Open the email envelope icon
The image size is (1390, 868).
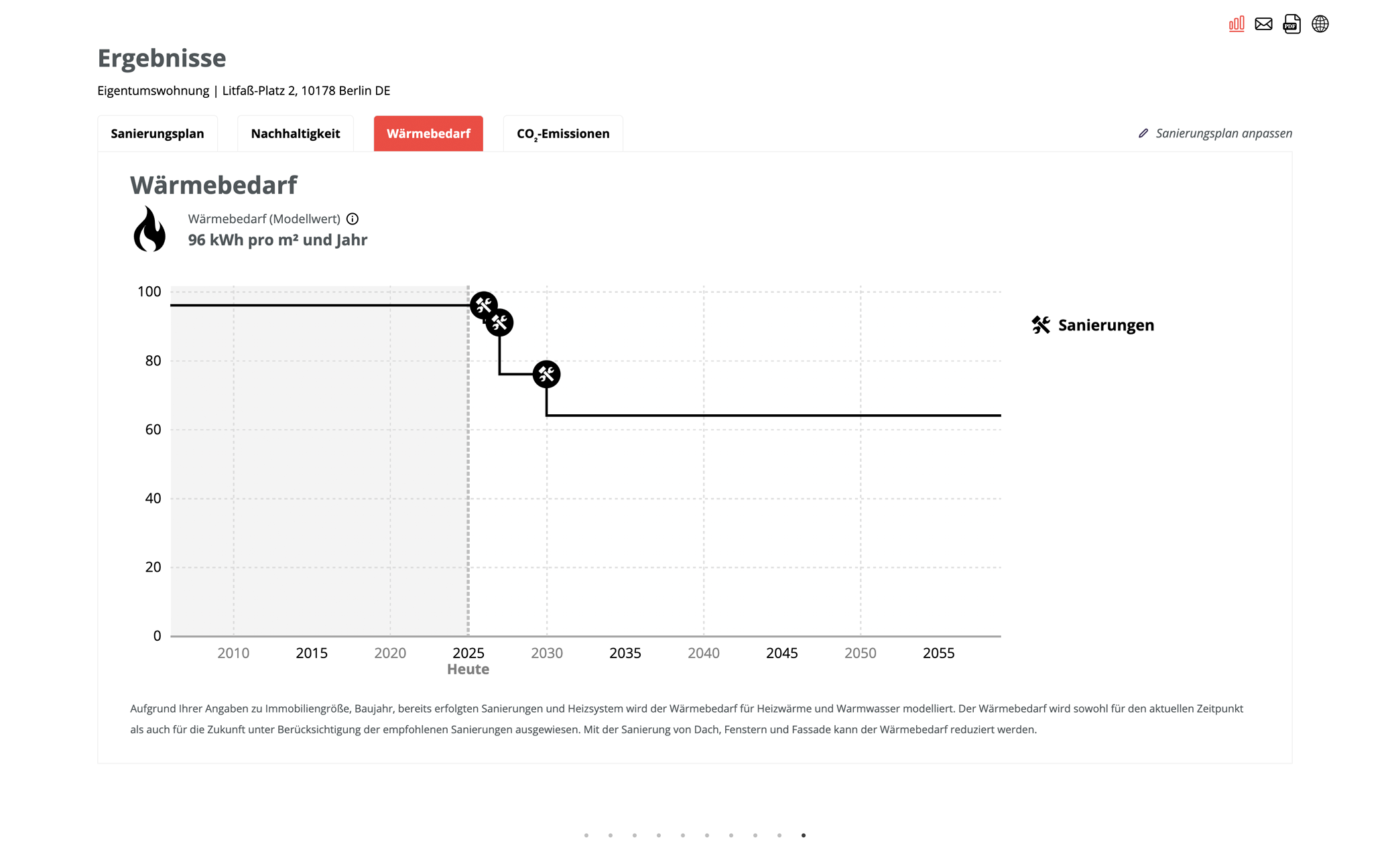(1263, 24)
